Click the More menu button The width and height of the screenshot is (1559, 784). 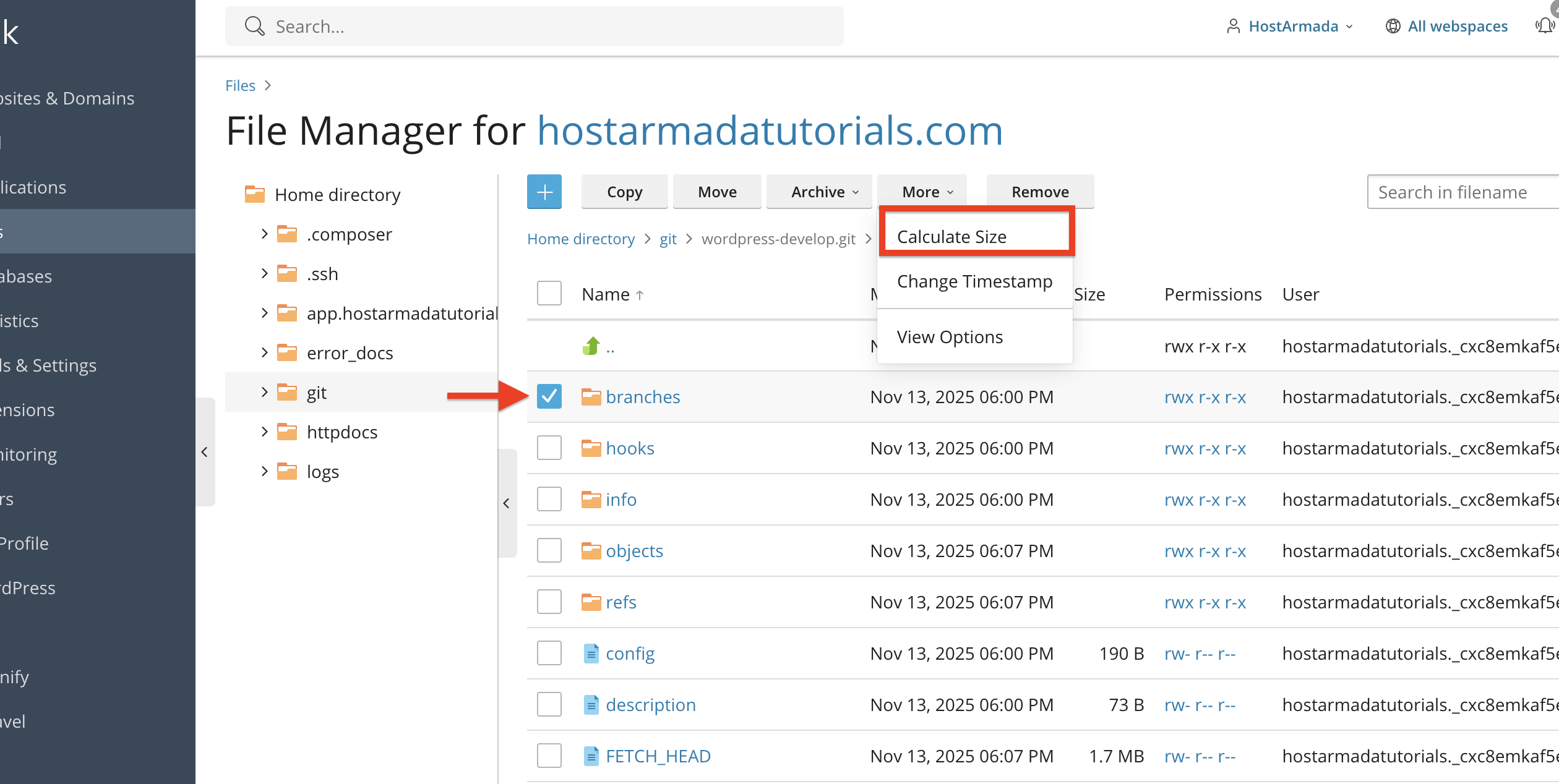(922, 192)
